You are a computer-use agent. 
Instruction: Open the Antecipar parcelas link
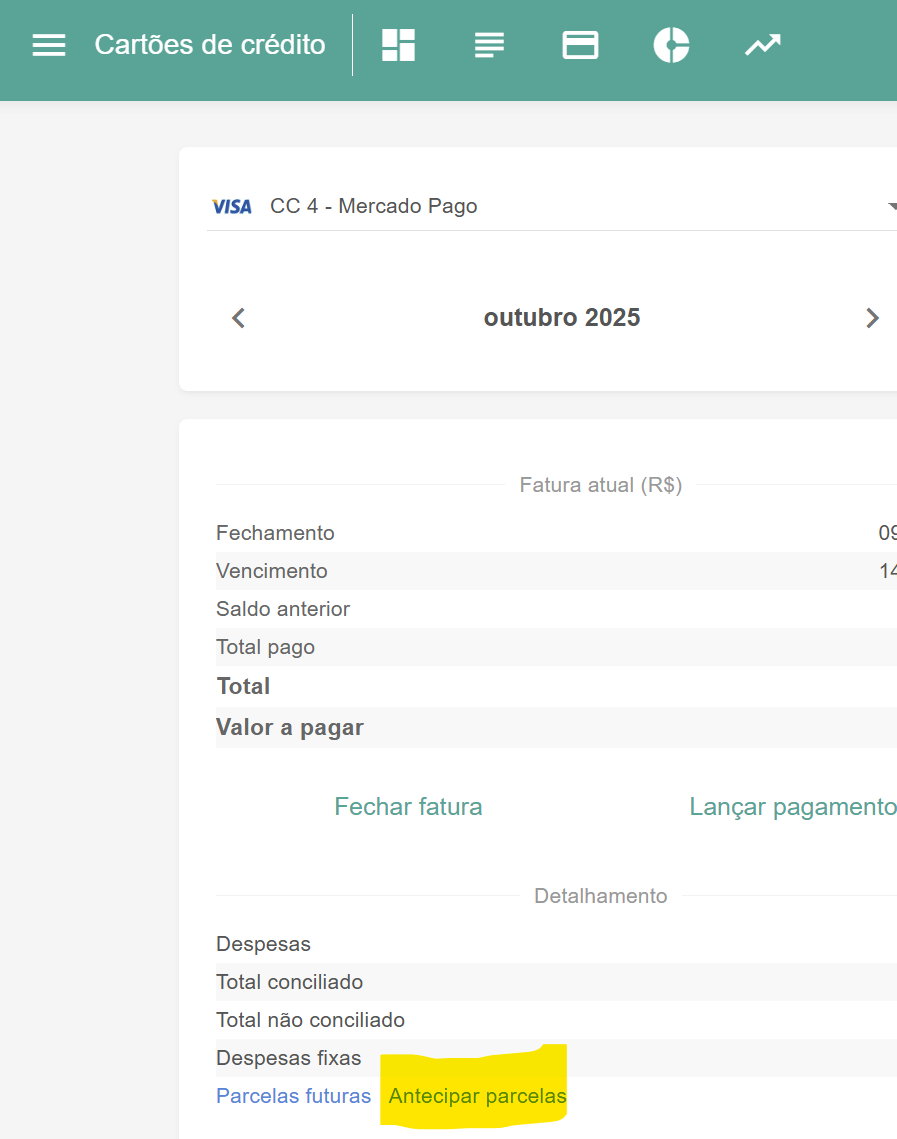pyautogui.click(x=477, y=1095)
